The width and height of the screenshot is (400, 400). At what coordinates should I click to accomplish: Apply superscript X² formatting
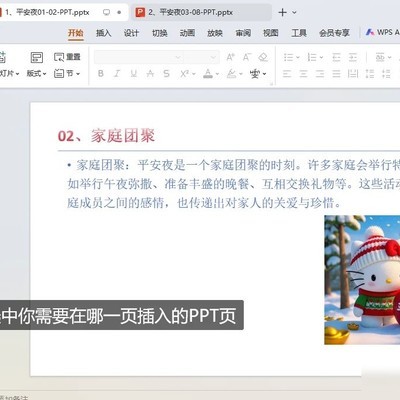[x=184, y=74]
